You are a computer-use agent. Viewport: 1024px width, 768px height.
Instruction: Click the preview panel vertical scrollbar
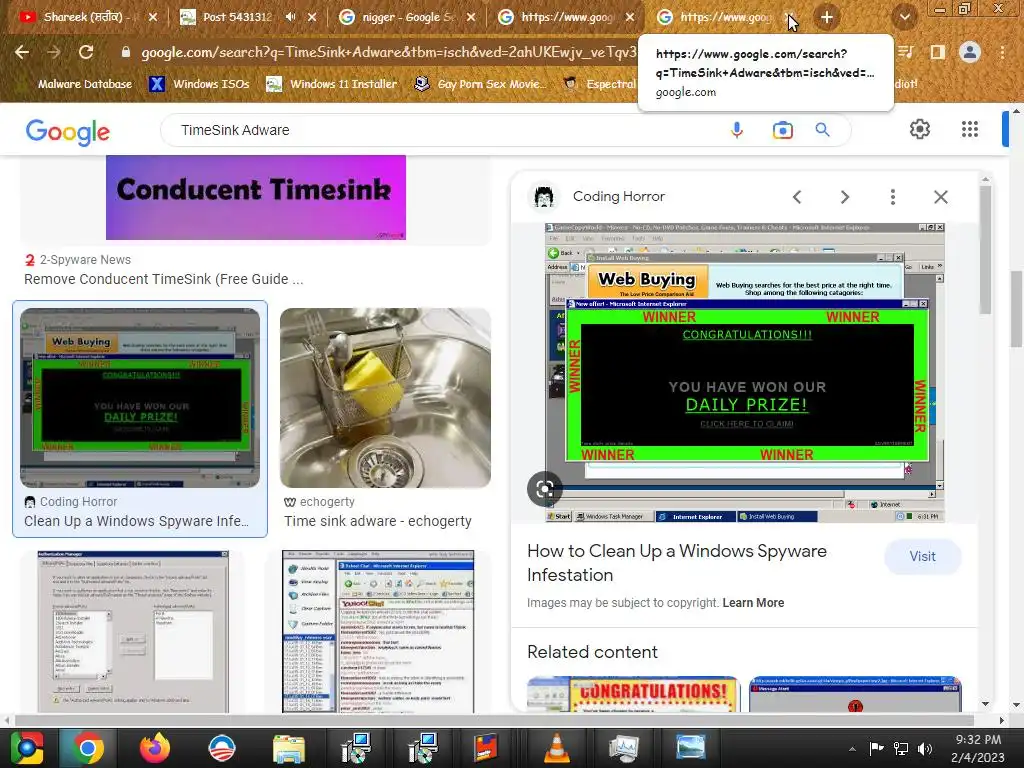click(x=985, y=250)
